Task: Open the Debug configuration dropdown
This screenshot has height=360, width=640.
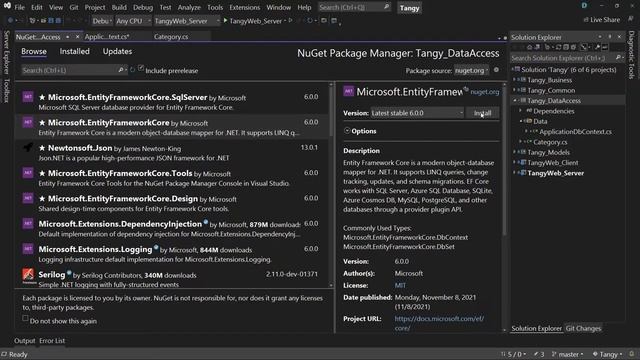Action: click(x=102, y=21)
